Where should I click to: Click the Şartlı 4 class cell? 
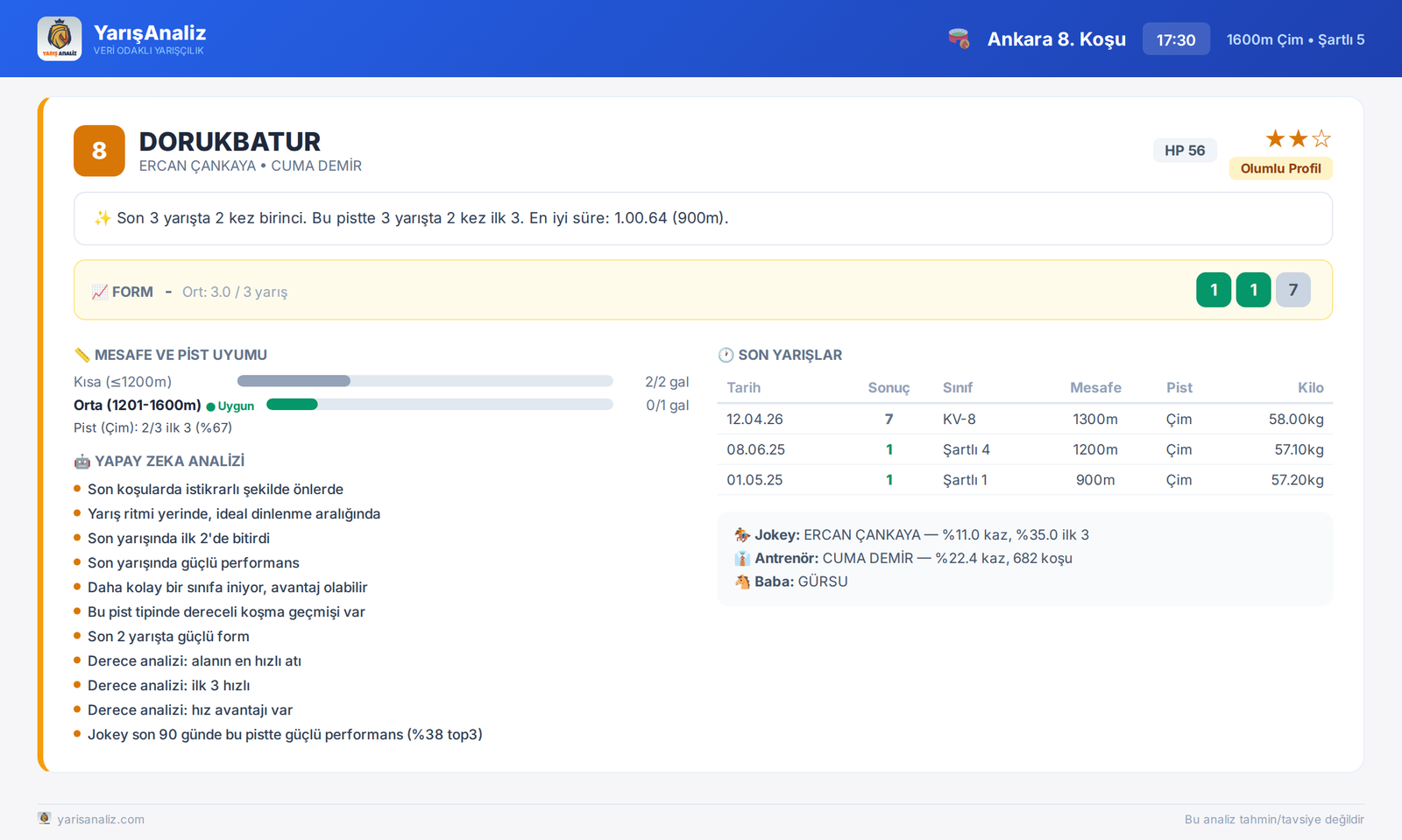click(967, 449)
